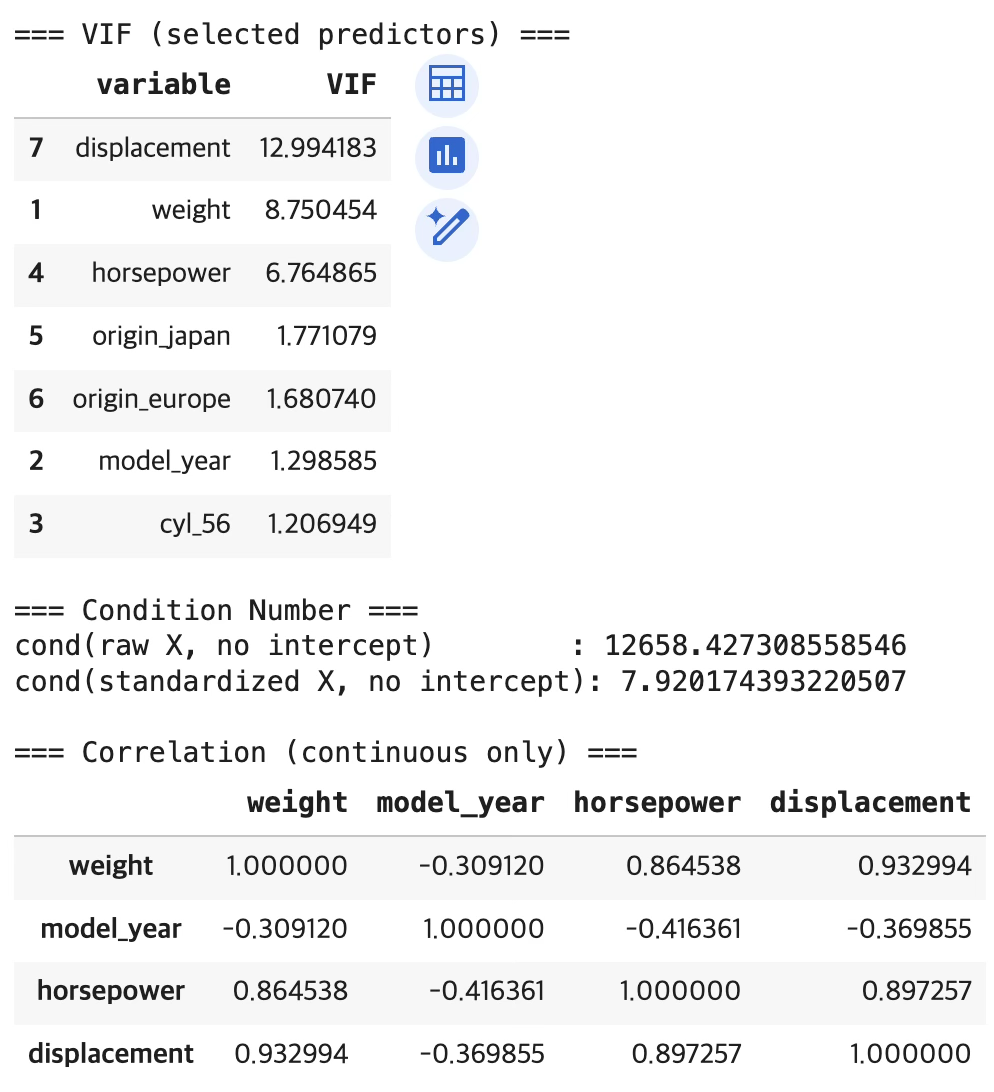The image size is (994, 1092).
Task: Click the weight correlation column header
Action: click(x=297, y=802)
